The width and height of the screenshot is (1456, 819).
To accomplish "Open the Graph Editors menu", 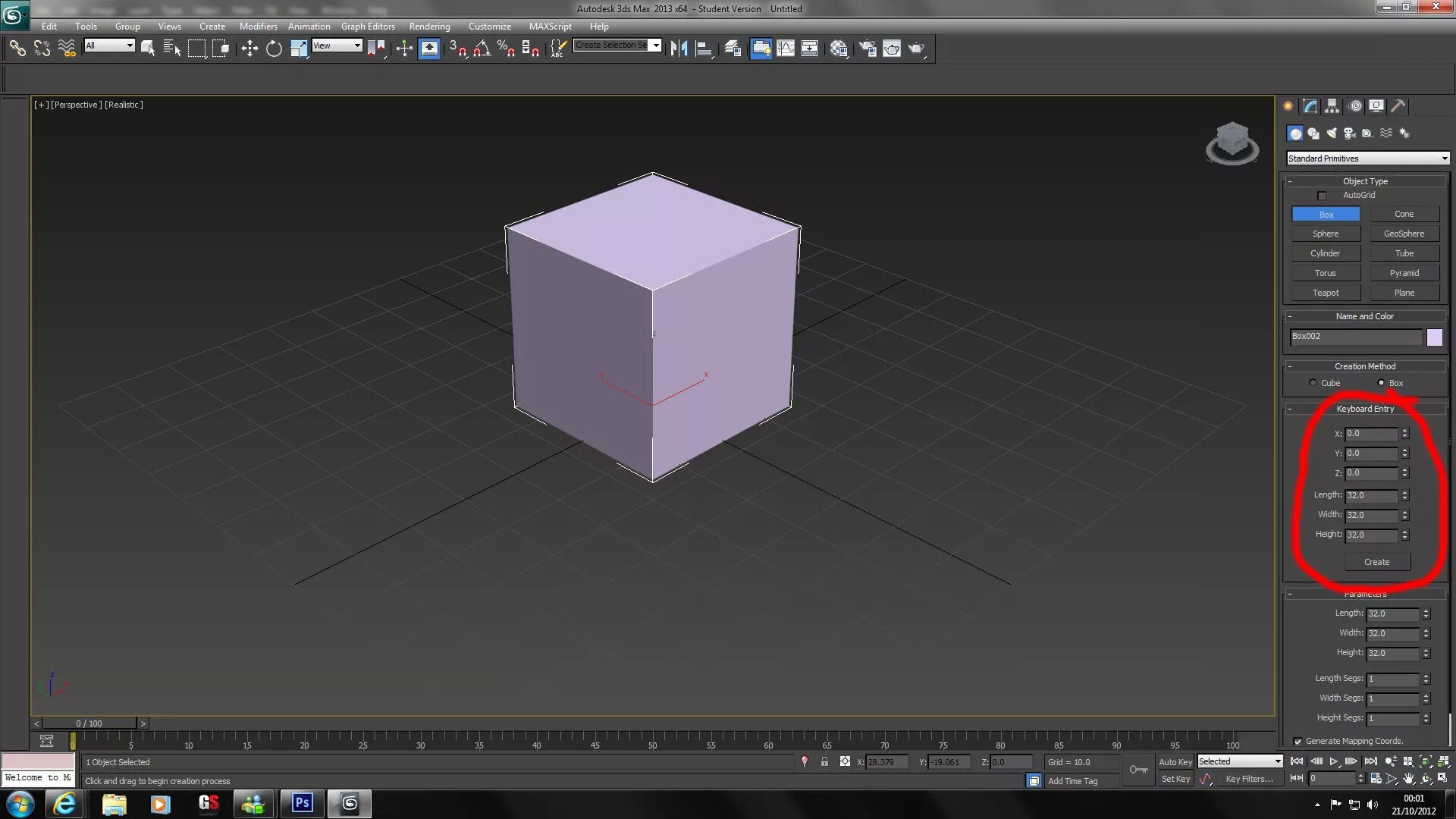I will click(368, 26).
